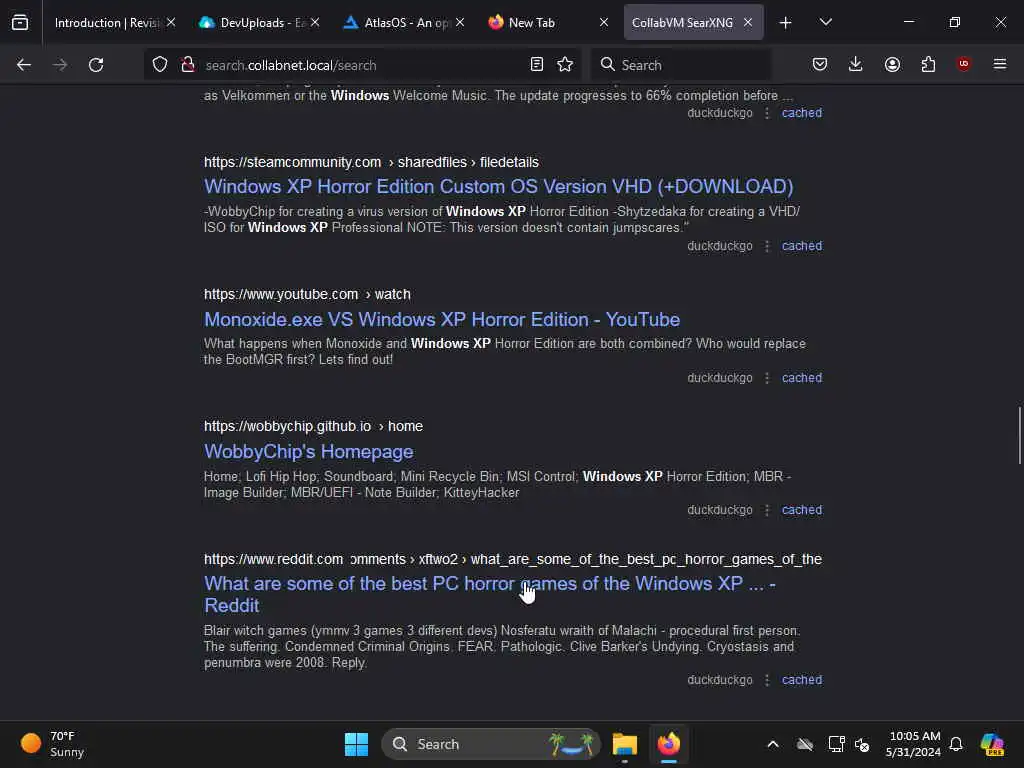The height and width of the screenshot is (768, 1024).
Task: Open Windows XP Horror Edition Custom OS link
Action: 498,187
